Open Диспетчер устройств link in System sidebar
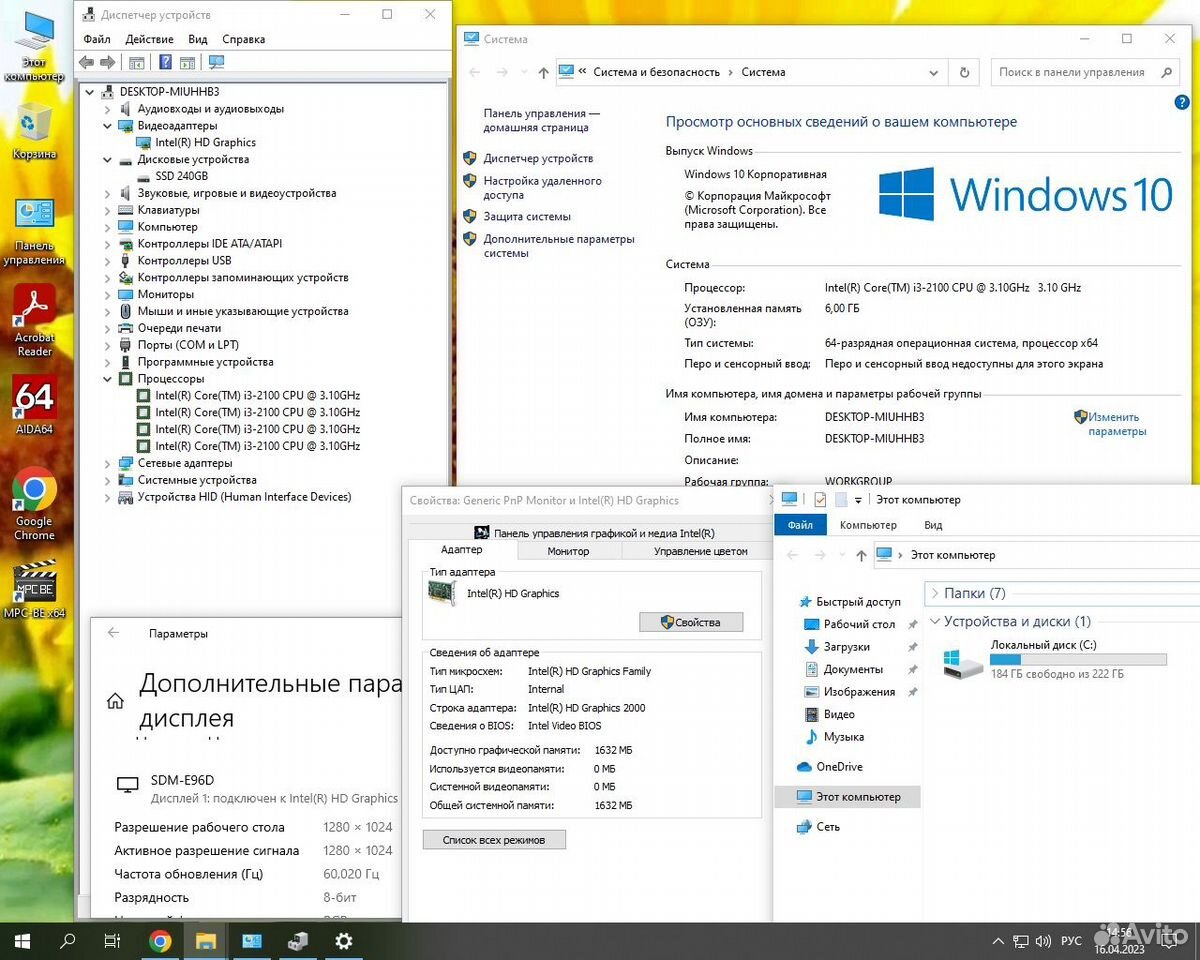This screenshot has width=1200, height=960. (538, 158)
